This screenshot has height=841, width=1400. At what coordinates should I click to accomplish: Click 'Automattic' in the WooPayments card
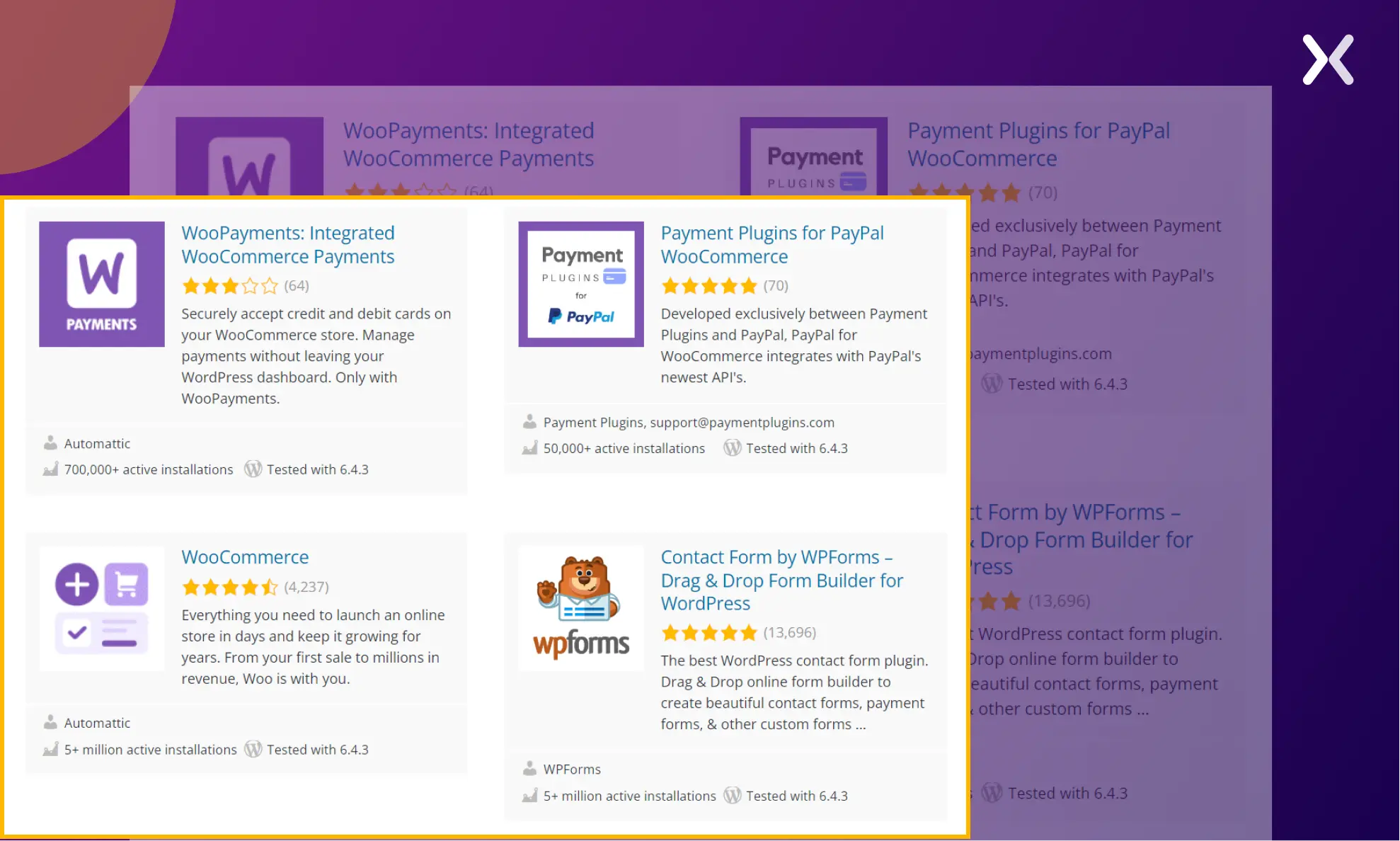pyautogui.click(x=97, y=444)
